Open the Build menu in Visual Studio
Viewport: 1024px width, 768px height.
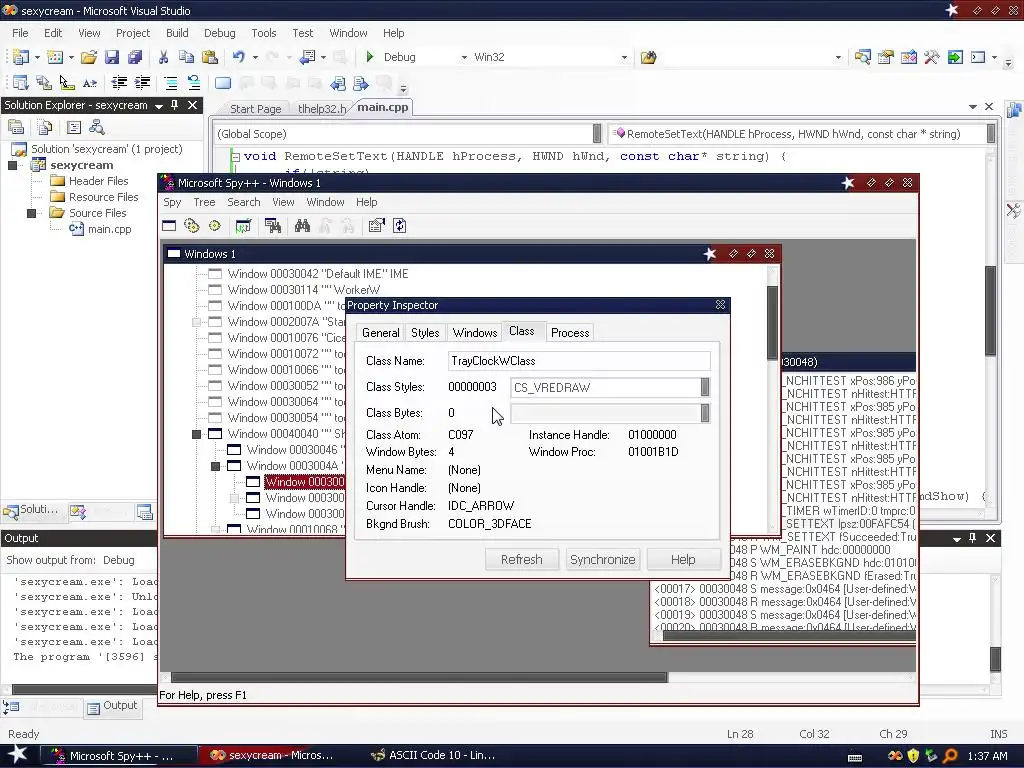point(177,33)
